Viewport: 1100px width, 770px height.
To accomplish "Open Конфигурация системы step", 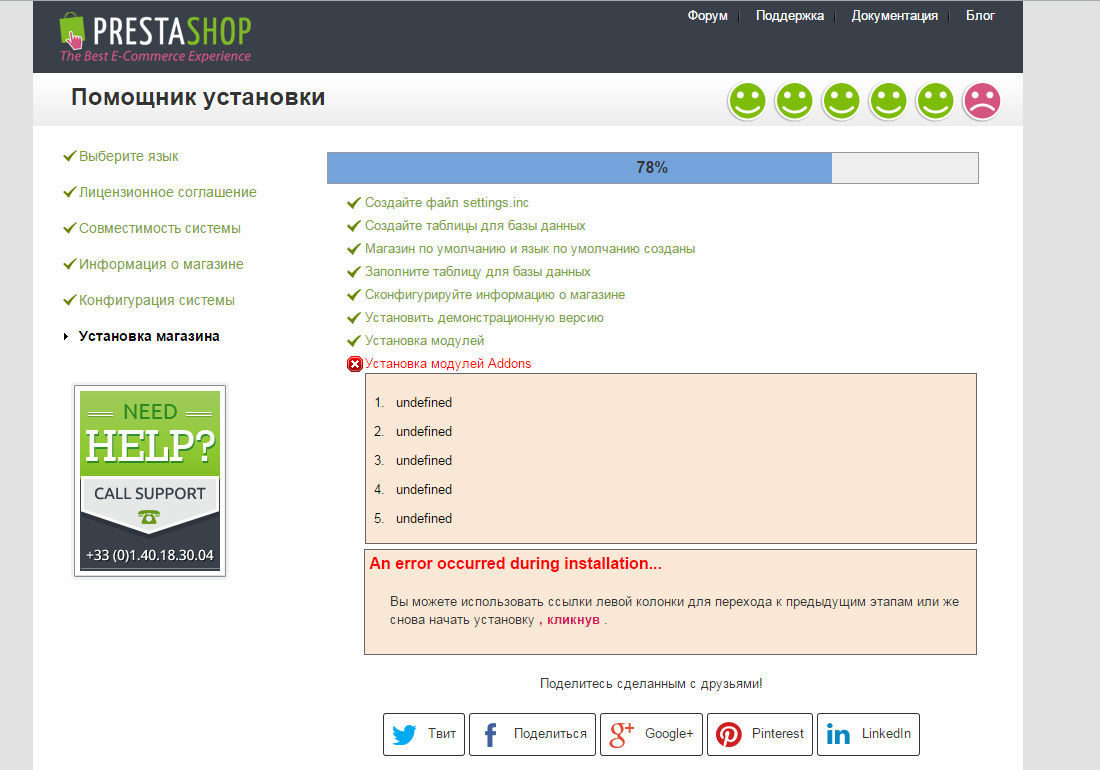I will 156,301.
